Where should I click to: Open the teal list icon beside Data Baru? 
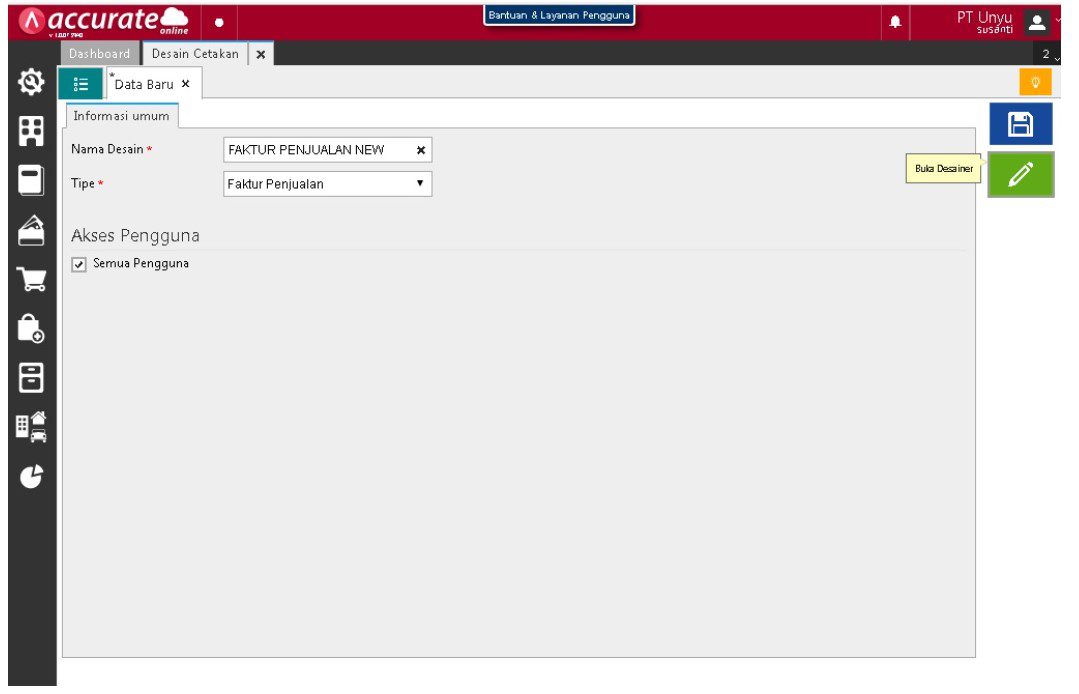pyautogui.click(x=81, y=83)
